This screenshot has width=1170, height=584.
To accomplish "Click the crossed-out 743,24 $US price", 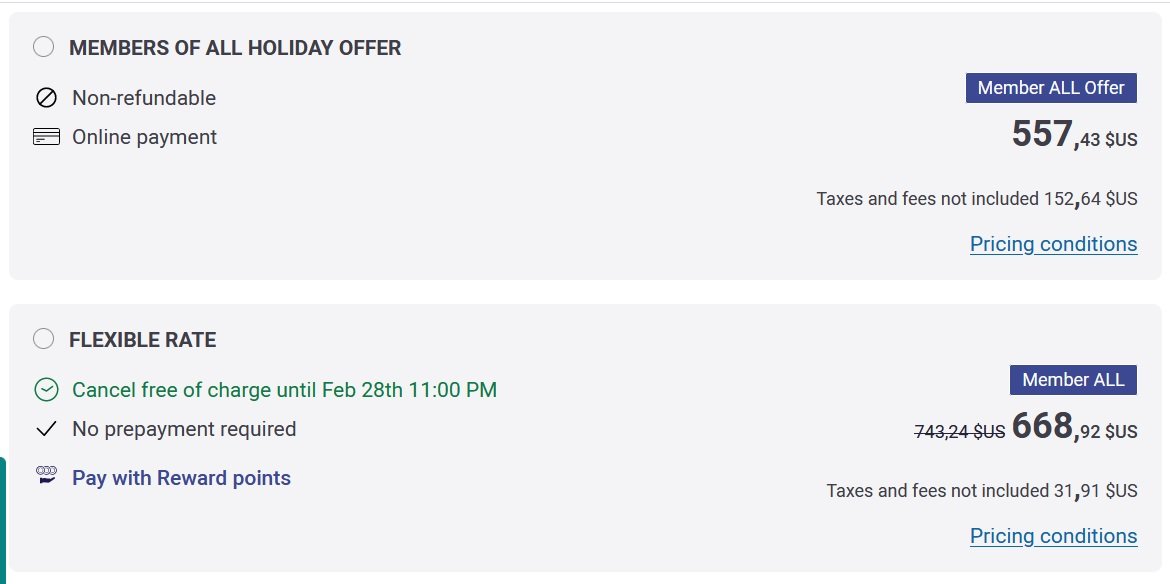I will pyautogui.click(x=960, y=431).
